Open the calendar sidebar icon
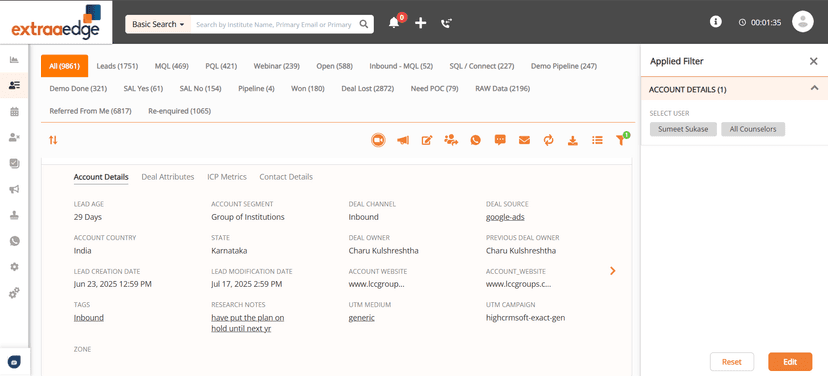The image size is (828, 376). coord(14,111)
